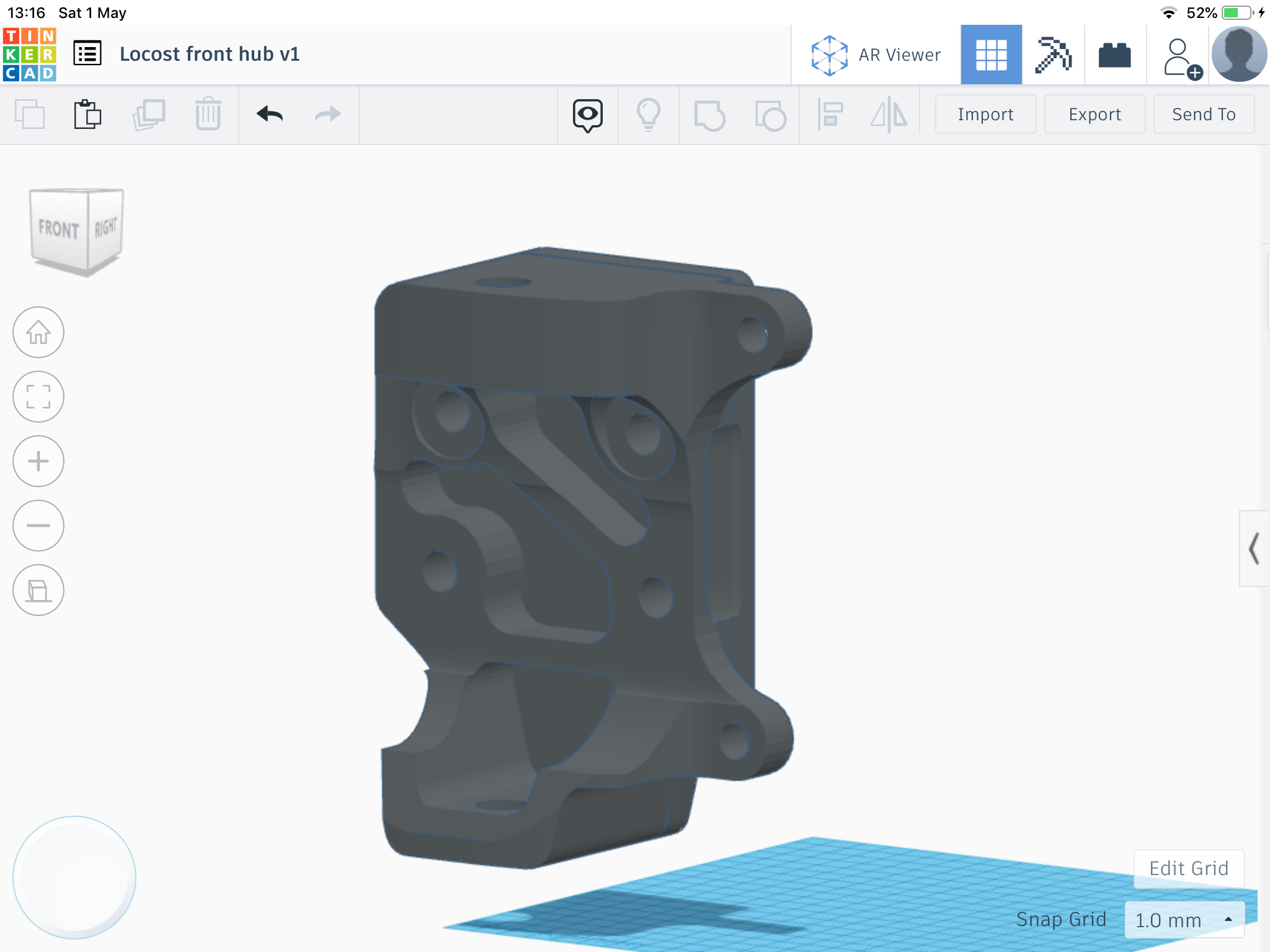The width and height of the screenshot is (1270, 952).
Task: Reset to Home view
Action: tap(38, 332)
